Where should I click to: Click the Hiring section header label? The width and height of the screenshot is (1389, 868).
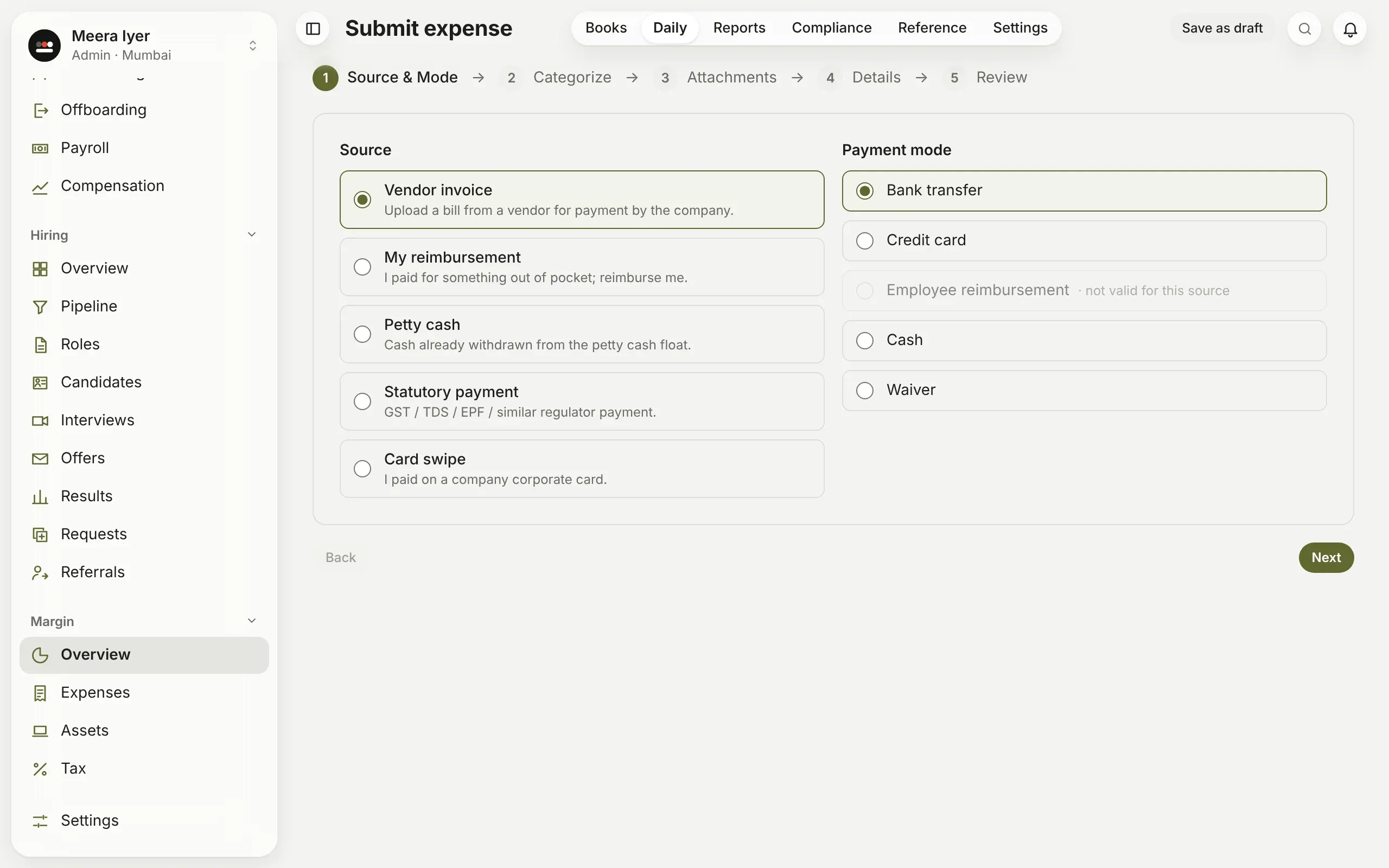tap(49, 235)
